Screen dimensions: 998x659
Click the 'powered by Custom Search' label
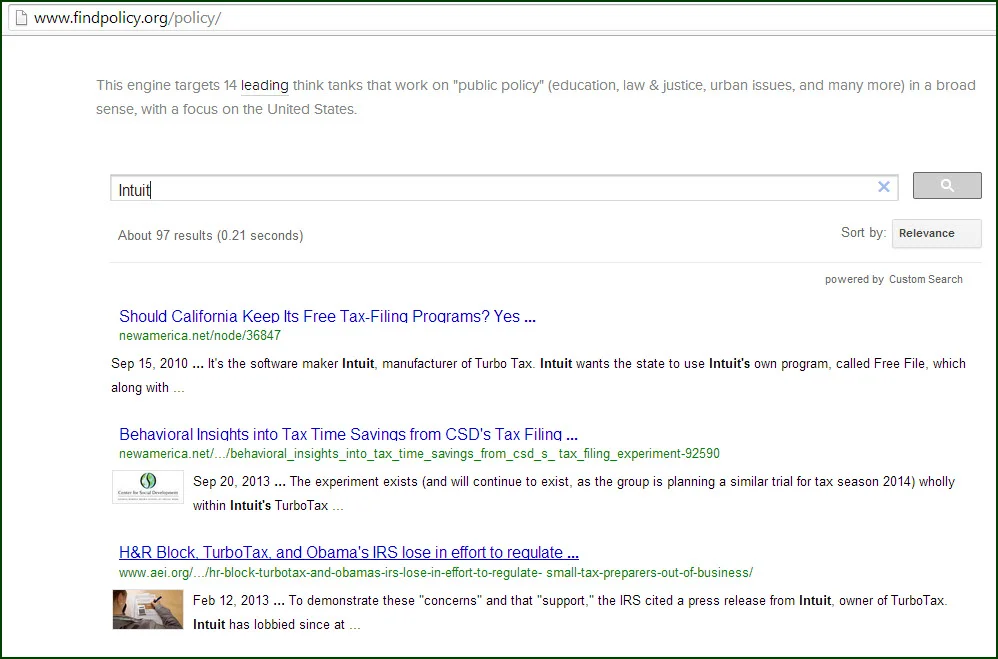click(x=894, y=279)
